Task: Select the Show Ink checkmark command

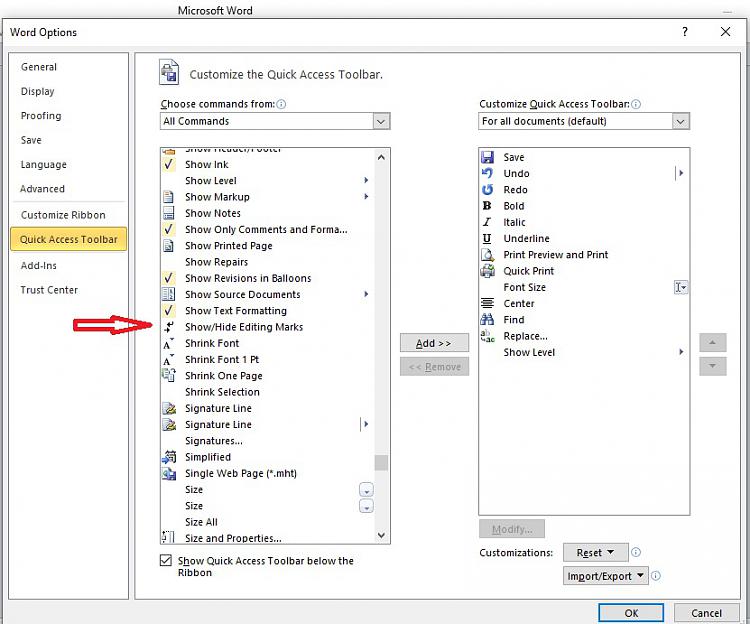Action: click(267, 164)
